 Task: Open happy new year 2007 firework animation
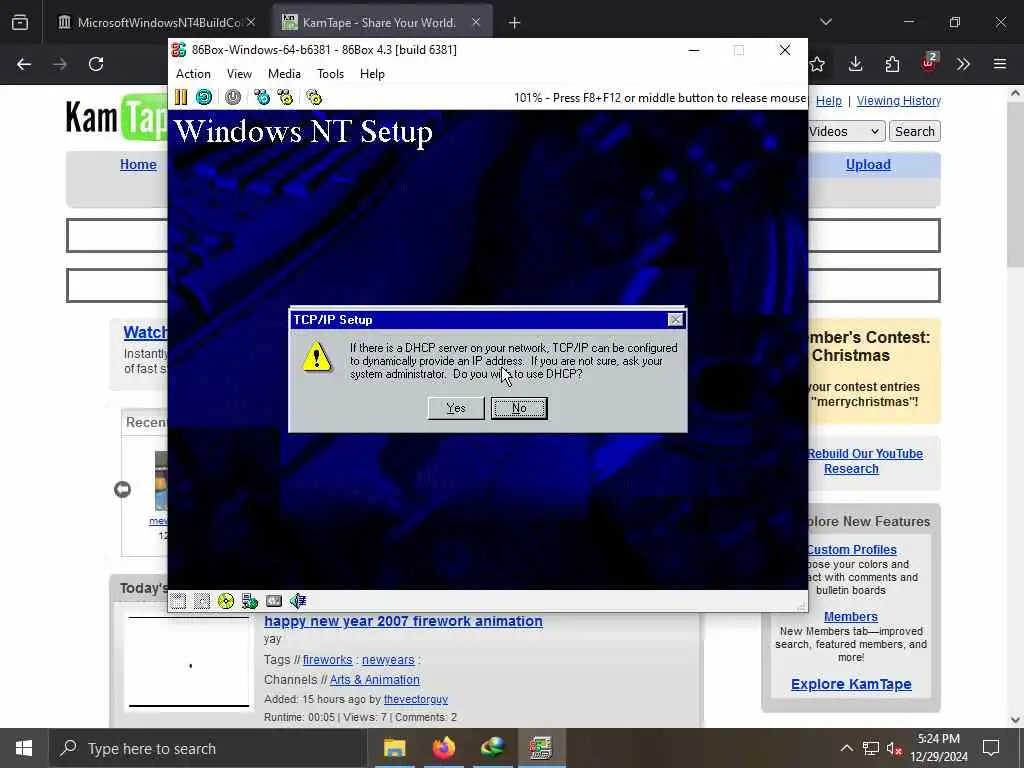coord(403,621)
